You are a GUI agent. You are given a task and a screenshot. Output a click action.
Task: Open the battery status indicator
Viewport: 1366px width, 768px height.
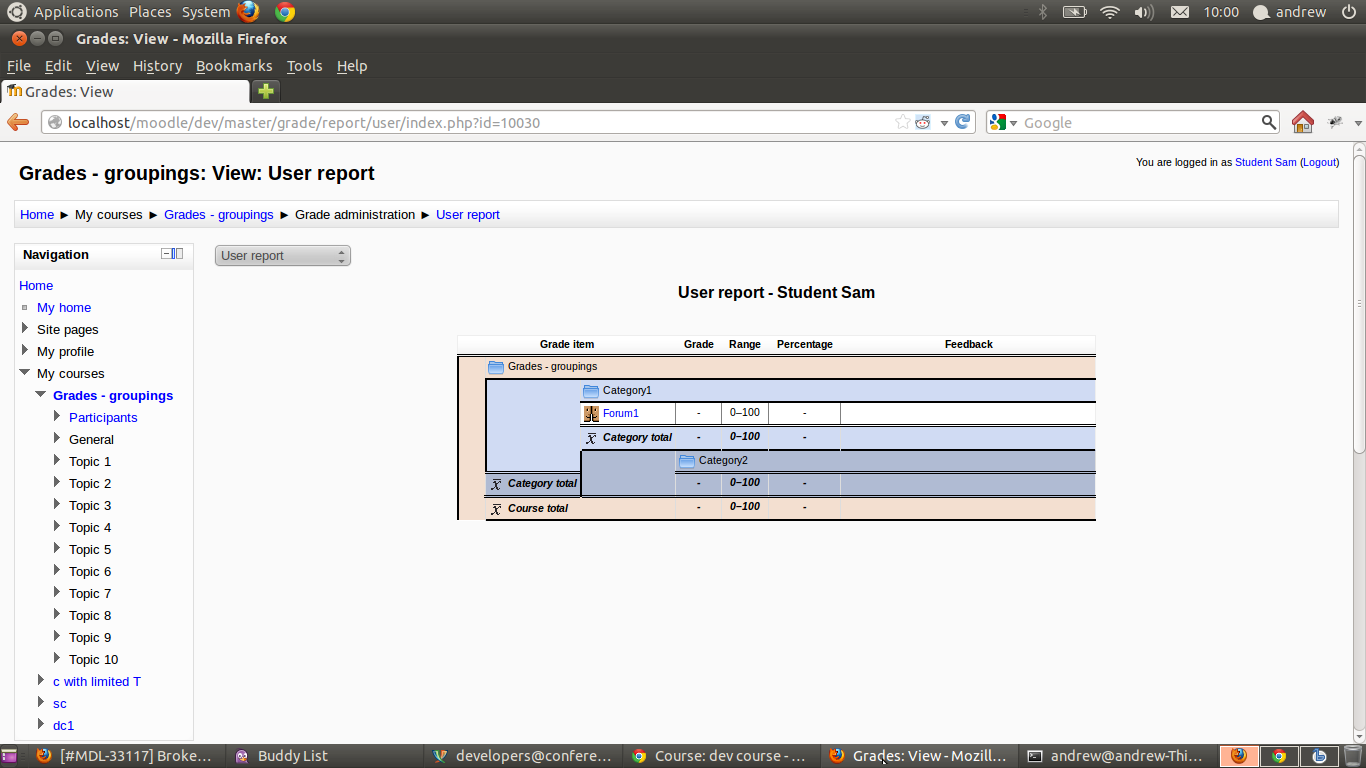point(1074,12)
